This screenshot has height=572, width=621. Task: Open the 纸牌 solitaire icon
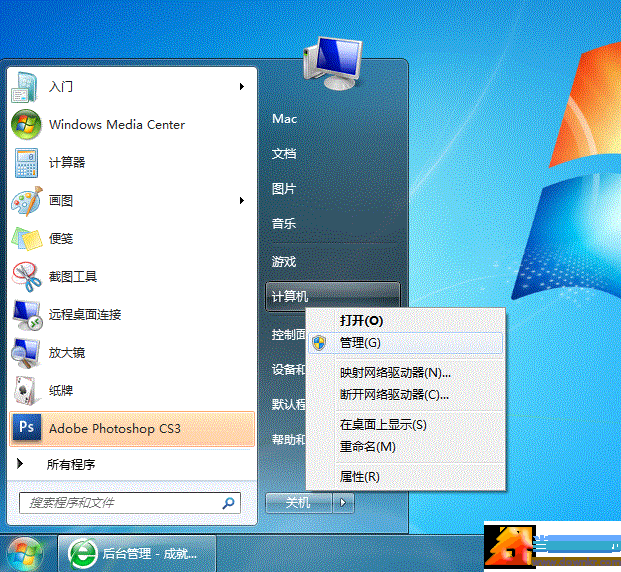click(x=26, y=391)
